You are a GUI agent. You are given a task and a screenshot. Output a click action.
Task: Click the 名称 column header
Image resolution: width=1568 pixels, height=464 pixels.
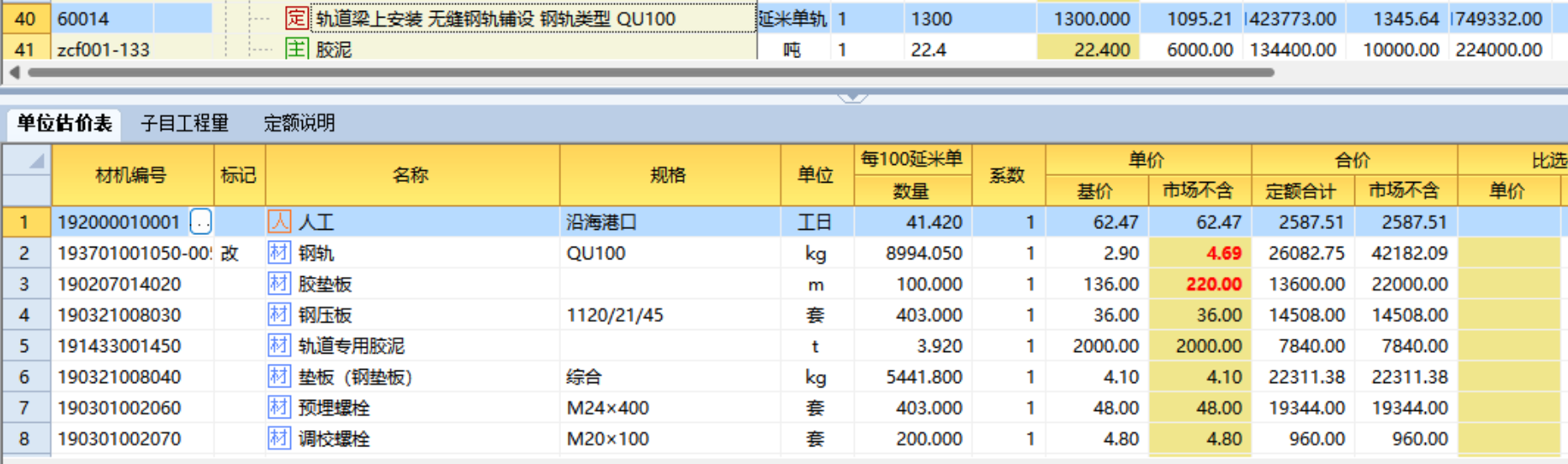pos(412,175)
